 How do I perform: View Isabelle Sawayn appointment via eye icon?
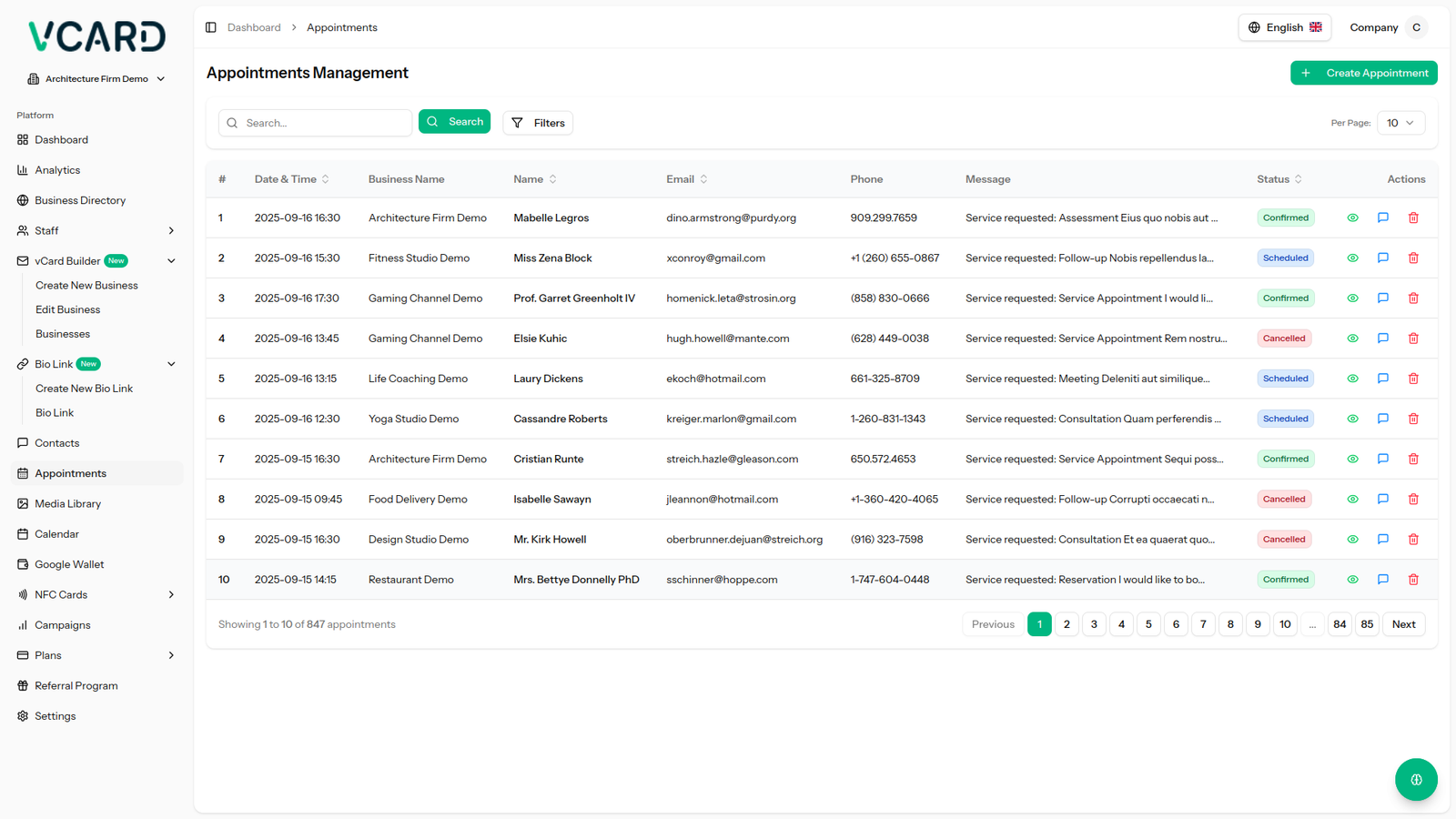1352,500
